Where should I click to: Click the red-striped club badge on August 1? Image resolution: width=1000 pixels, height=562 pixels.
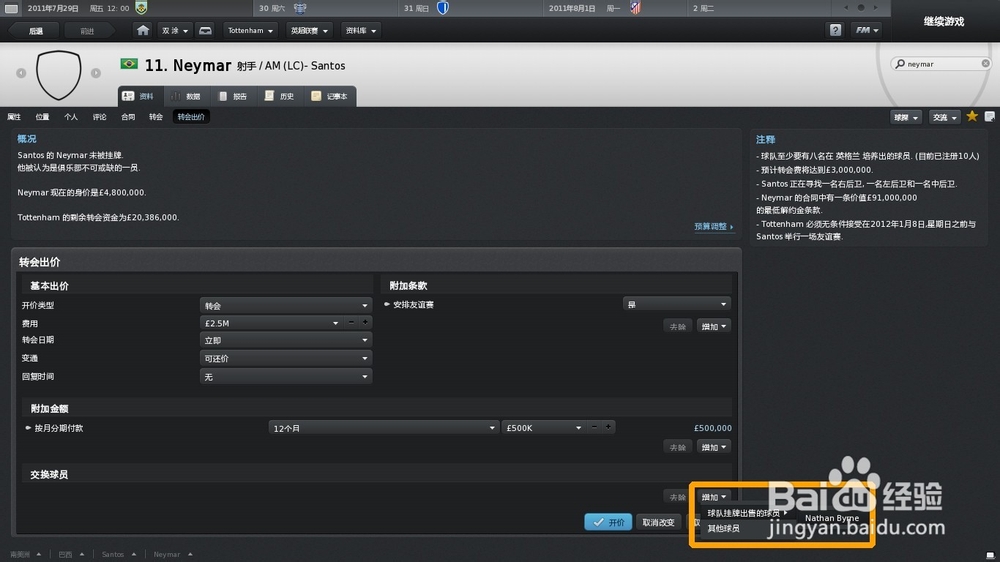pos(635,8)
